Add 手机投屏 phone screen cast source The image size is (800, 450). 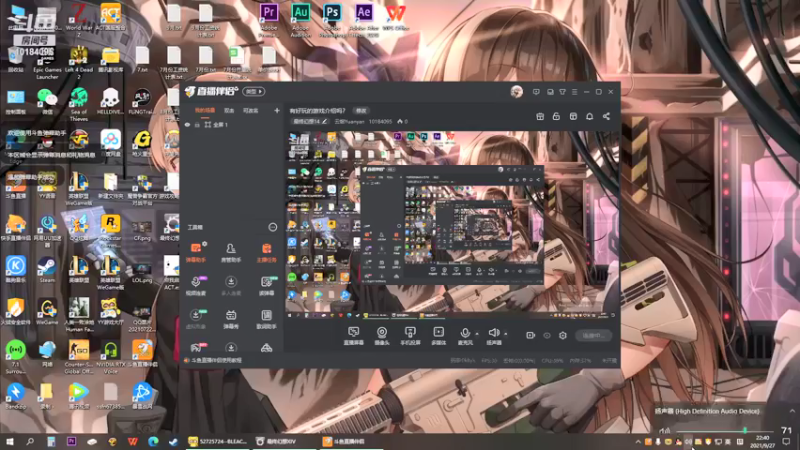coord(410,336)
